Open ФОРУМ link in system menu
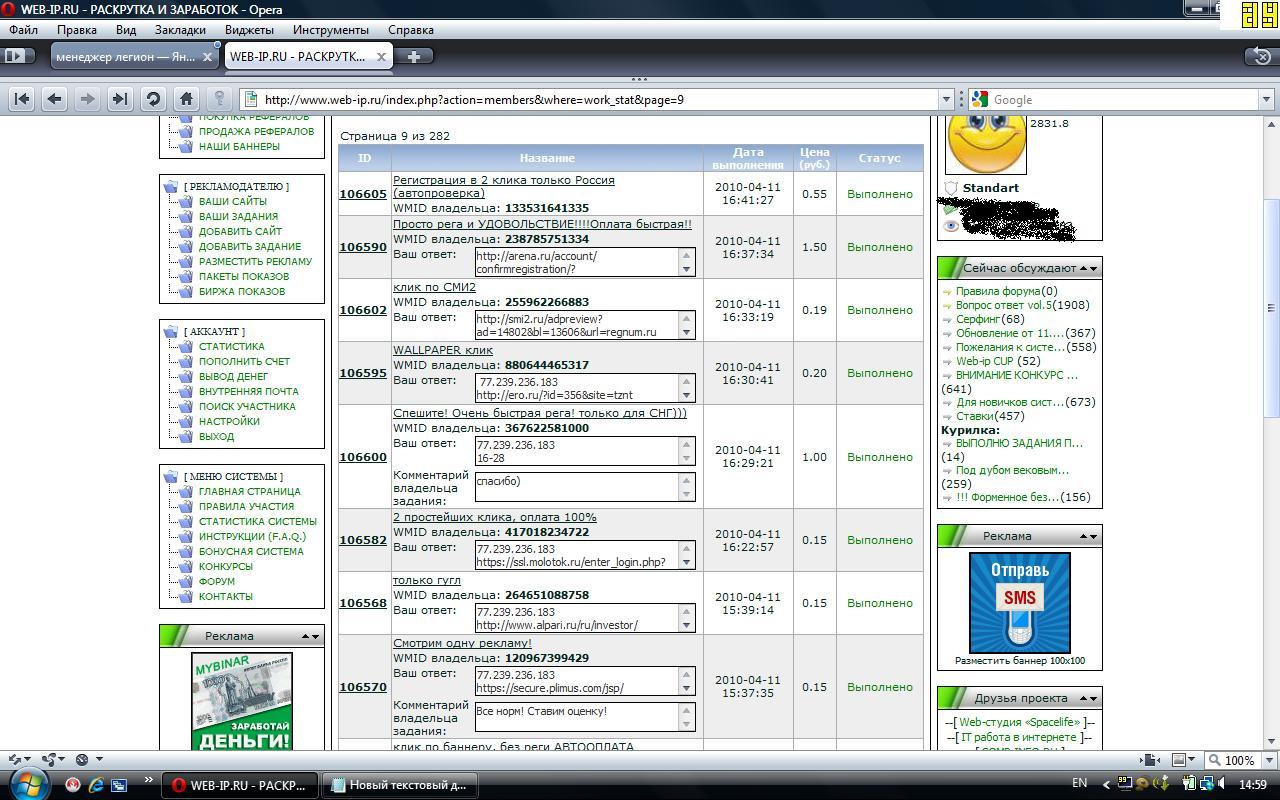 (x=217, y=581)
